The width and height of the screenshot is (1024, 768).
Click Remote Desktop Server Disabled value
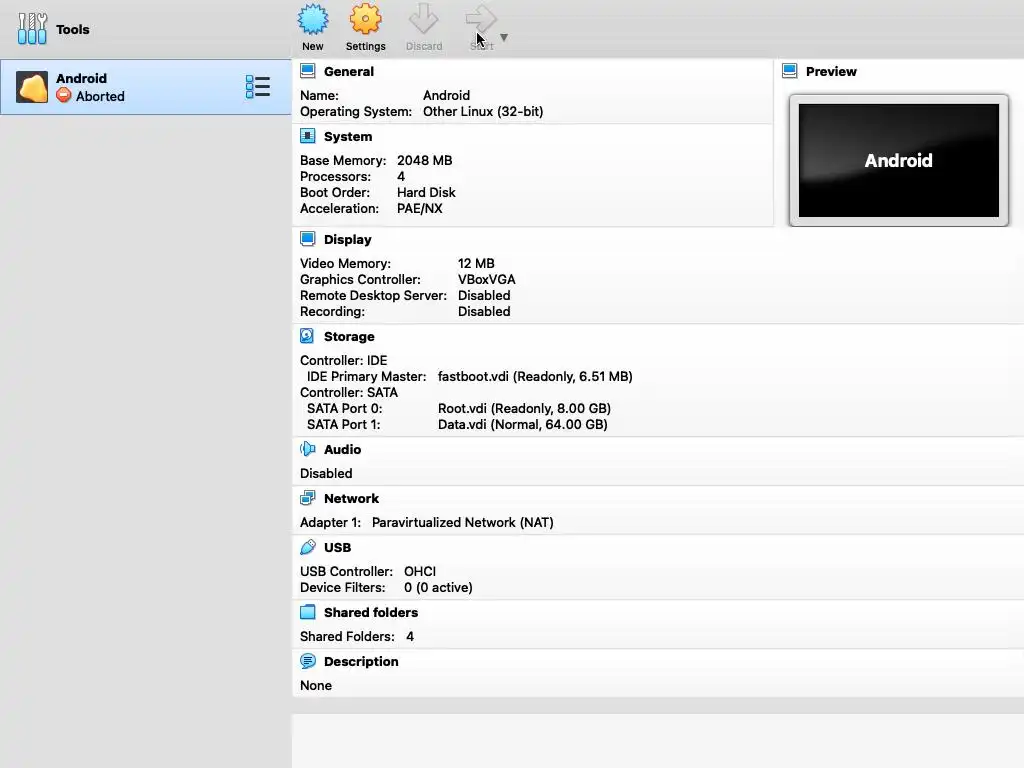point(484,296)
